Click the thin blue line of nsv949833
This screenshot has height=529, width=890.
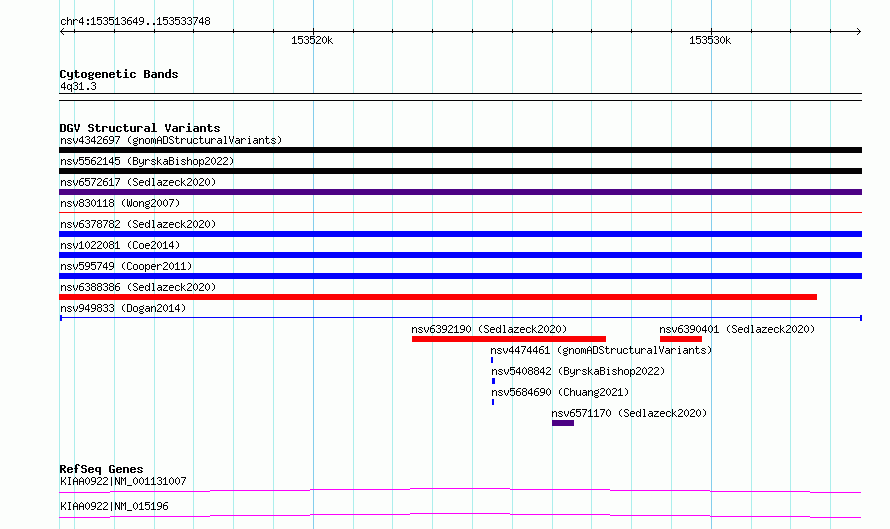pos(460,318)
